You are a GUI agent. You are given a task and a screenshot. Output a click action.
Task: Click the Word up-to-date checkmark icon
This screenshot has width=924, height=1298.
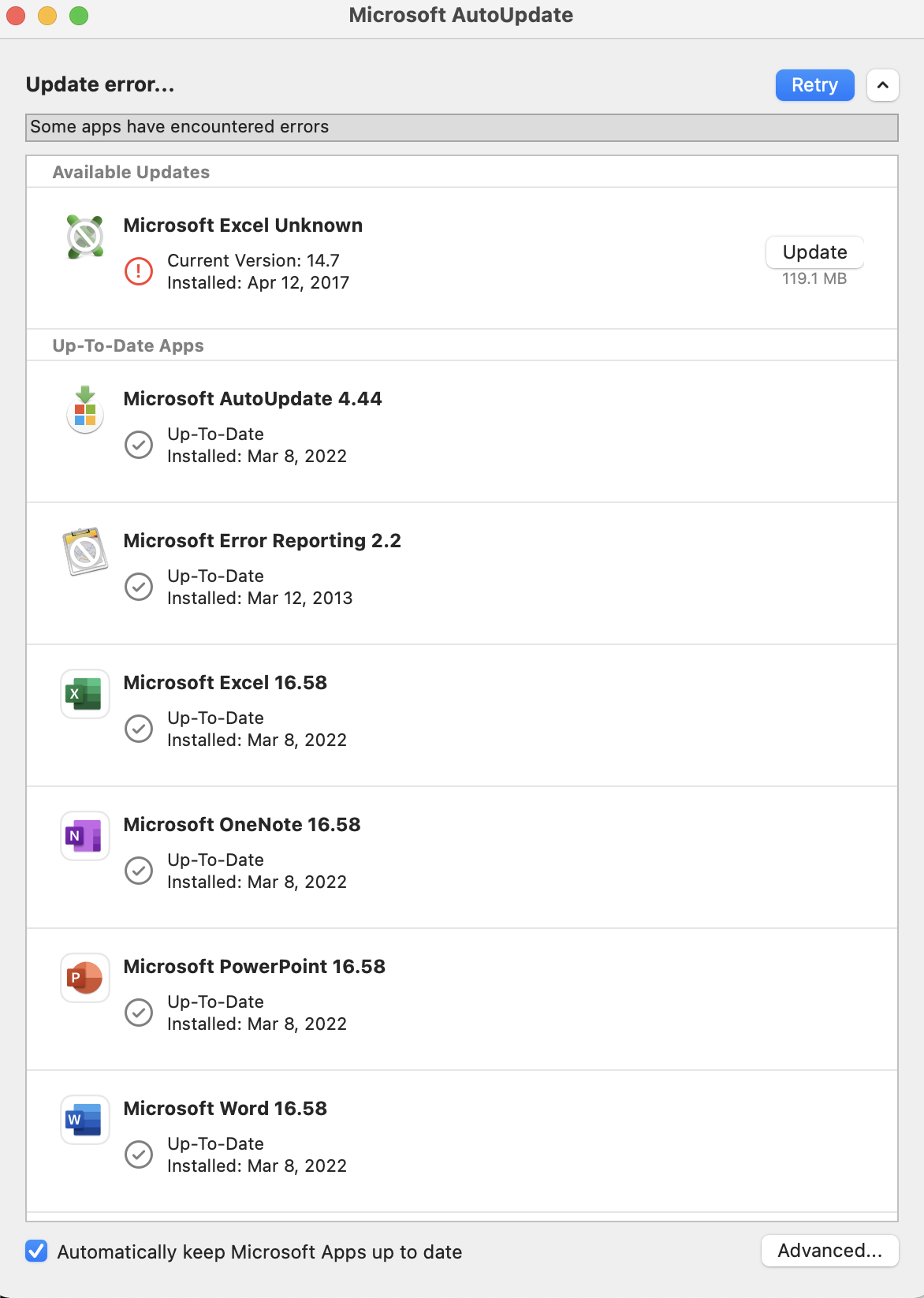click(x=139, y=1154)
